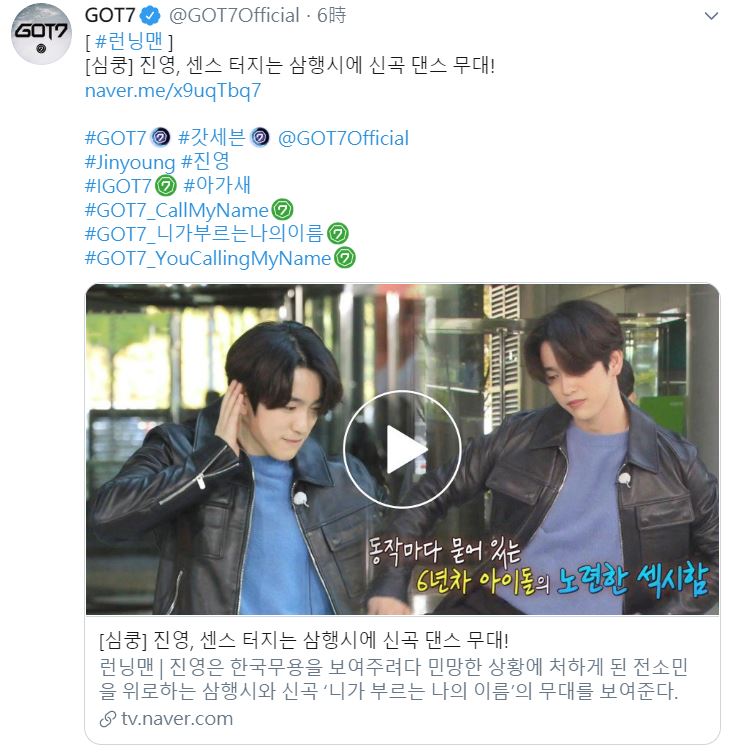Open the link card title below video
This screenshot has height=753, width=736.
pos(303,639)
